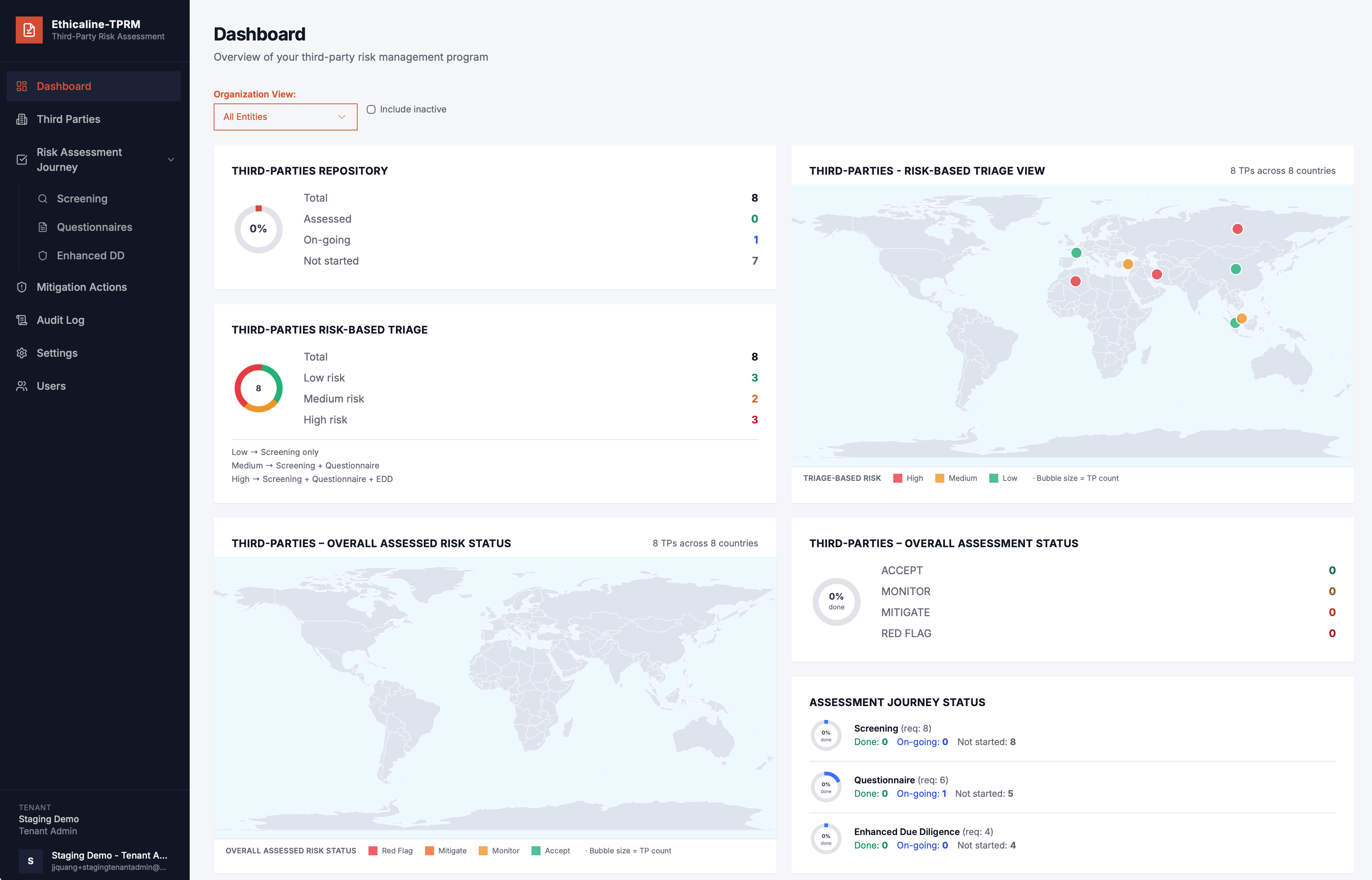This screenshot has height=880, width=1372.
Task: Click the Staging Demo - Tenant A... account
Action: click(94, 861)
